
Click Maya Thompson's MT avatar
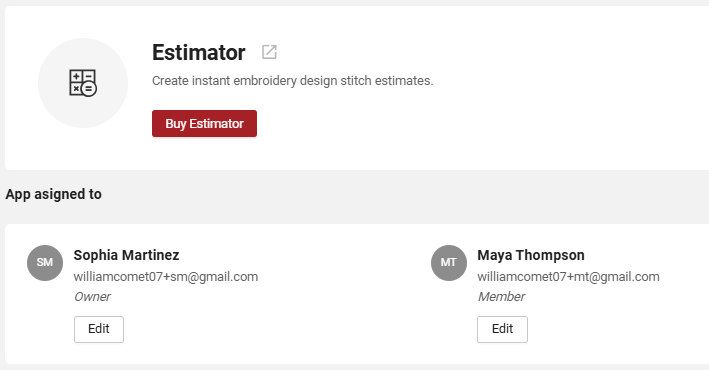(449, 263)
